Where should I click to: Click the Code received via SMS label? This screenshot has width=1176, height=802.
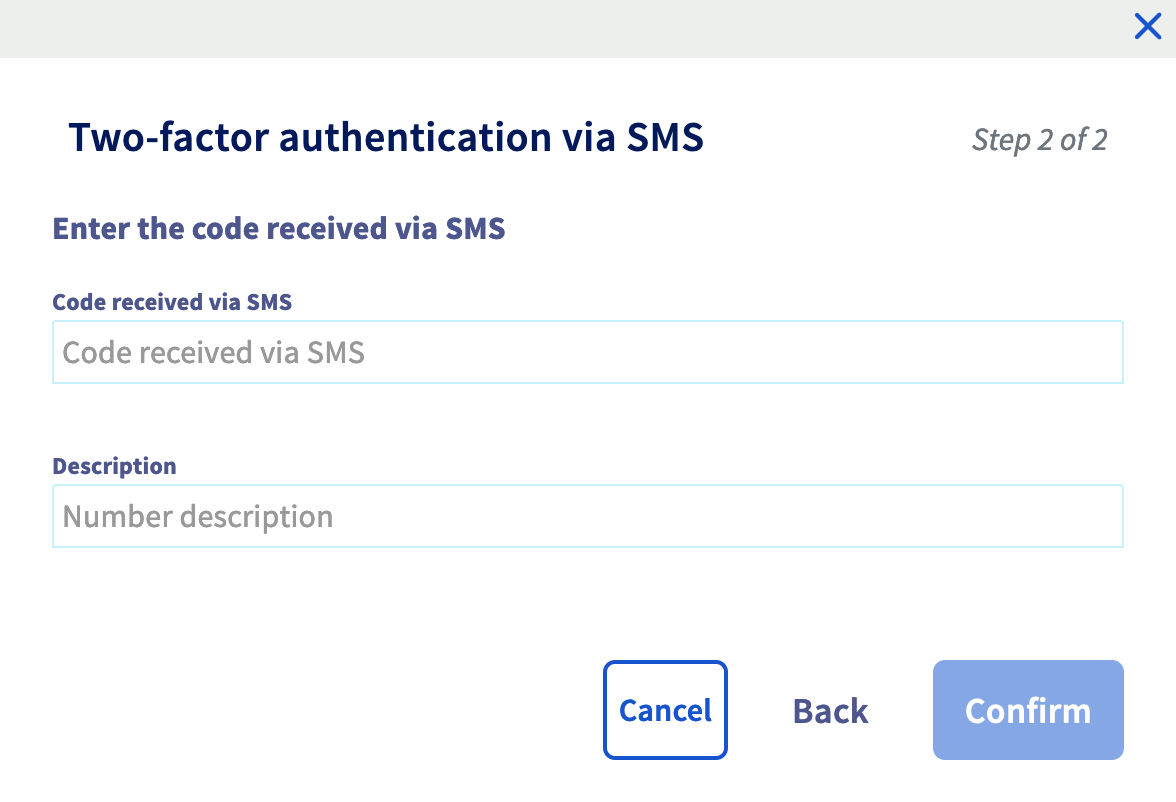172,301
